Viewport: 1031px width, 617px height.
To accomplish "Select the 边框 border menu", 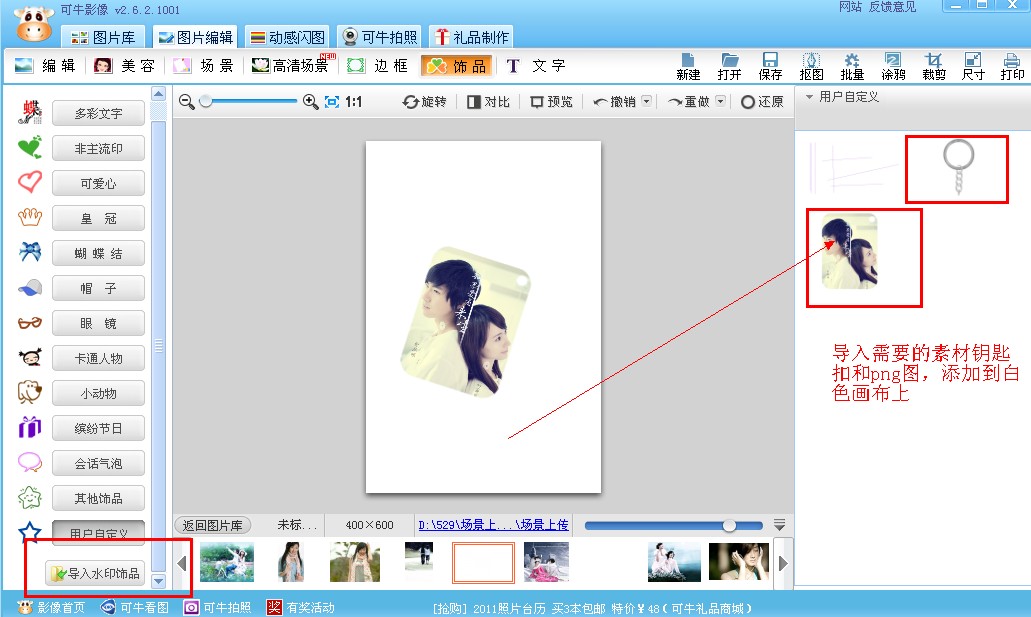I will coord(378,66).
